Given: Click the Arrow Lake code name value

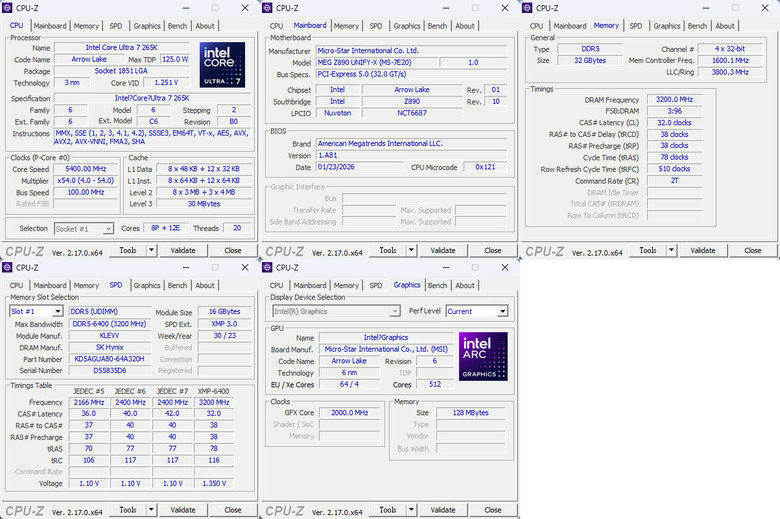Looking at the screenshot, I should [x=89, y=59].
